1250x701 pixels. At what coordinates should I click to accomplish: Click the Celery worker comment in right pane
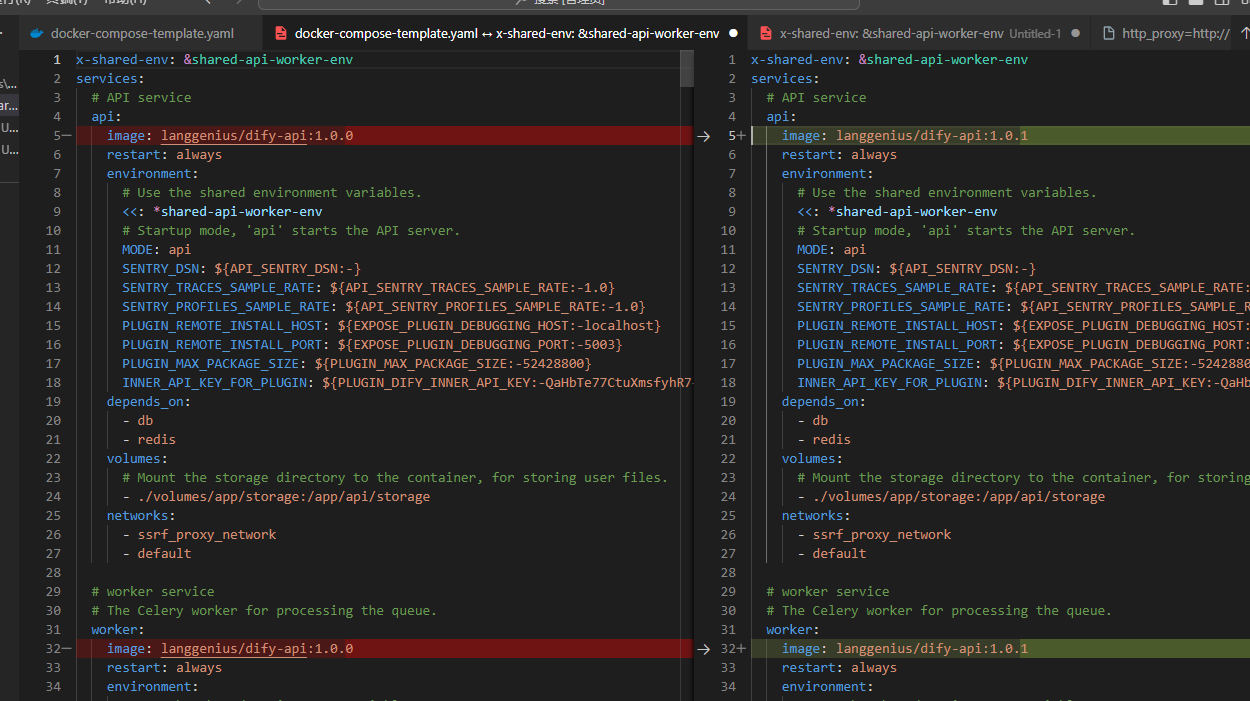[939, 610]
